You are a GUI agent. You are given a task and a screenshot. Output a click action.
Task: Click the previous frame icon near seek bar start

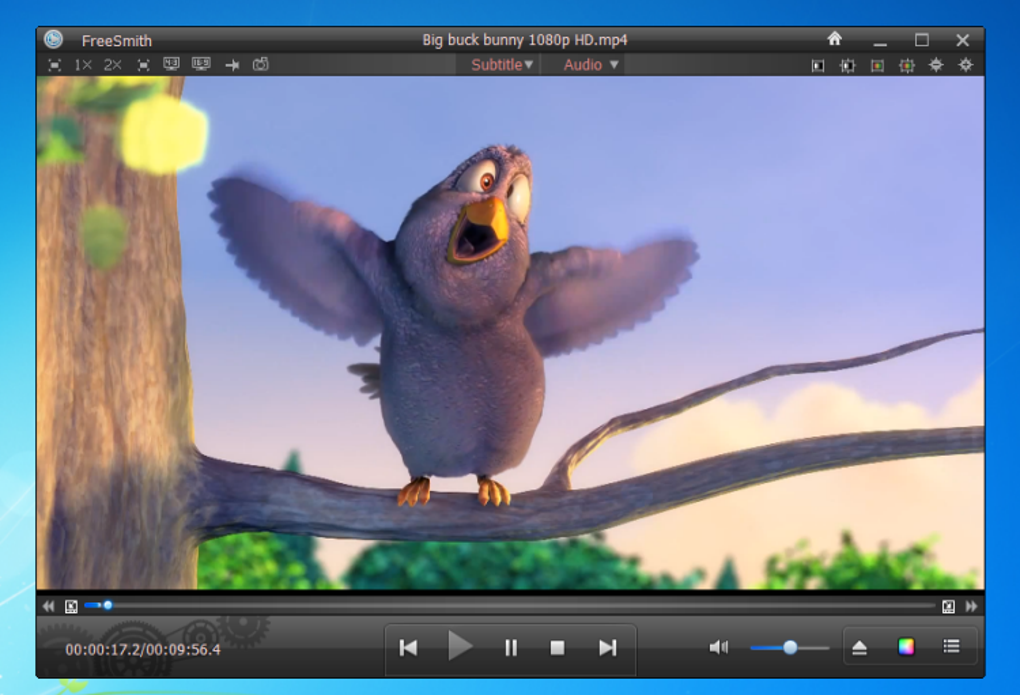(x=72, y=606)
